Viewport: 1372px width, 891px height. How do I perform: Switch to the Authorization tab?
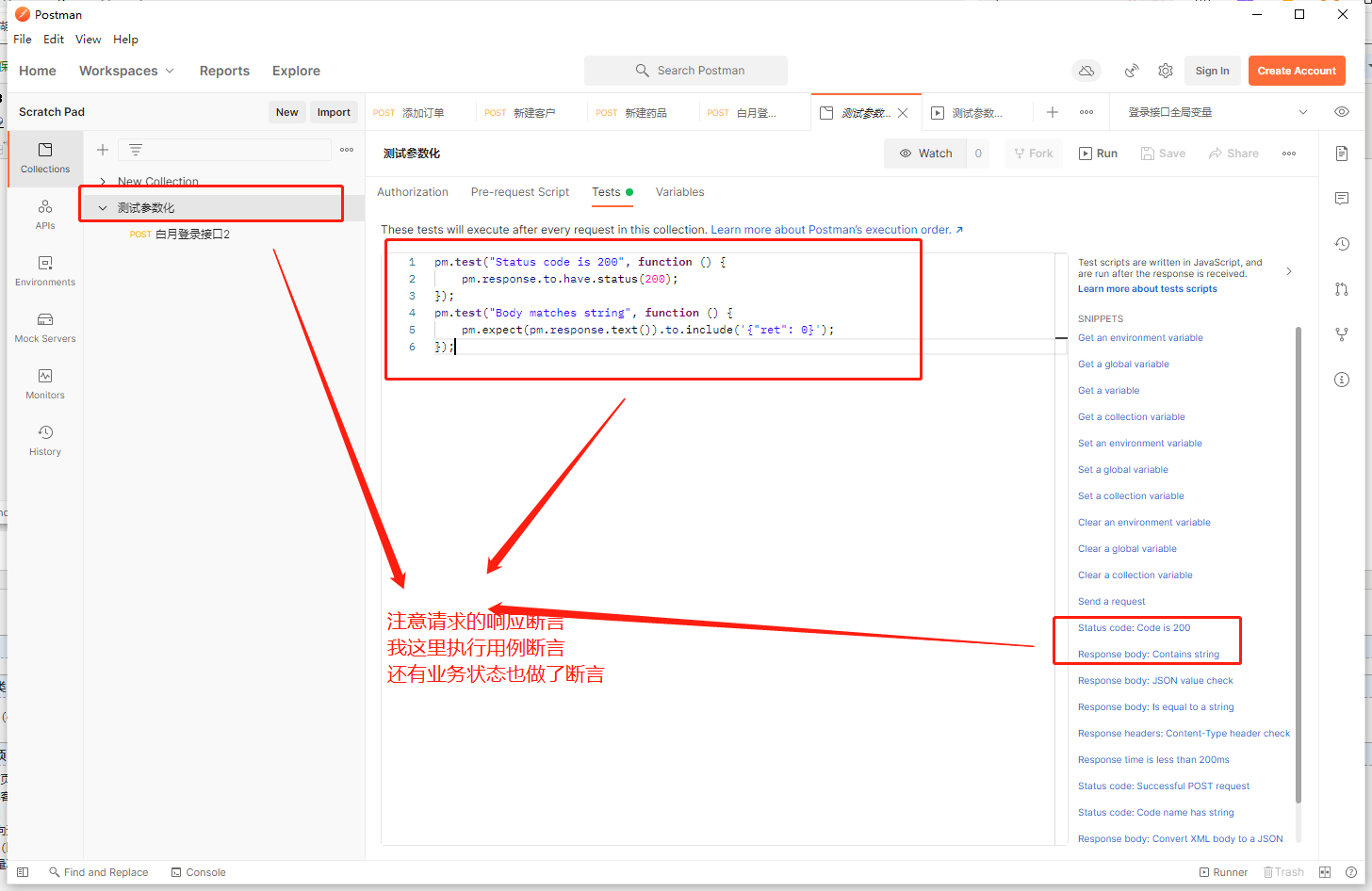(413, 192)
